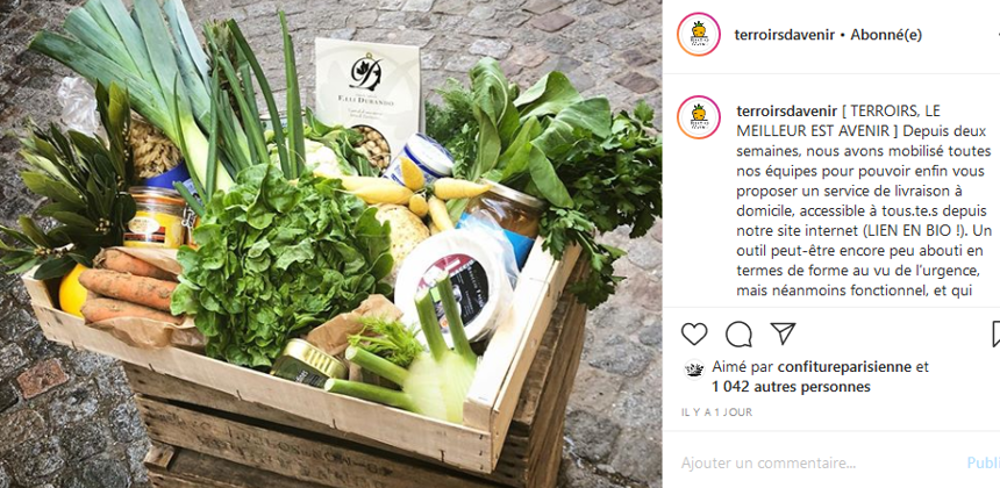The width and height of the screenshot is (1000, 488).
Task: Click the Publier button
Action: [983, 463]
